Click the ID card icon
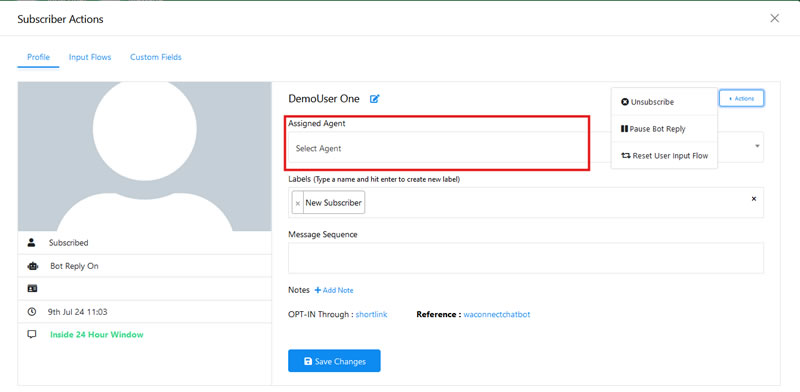This screenshot has width=800, height=392. [32, 289]
